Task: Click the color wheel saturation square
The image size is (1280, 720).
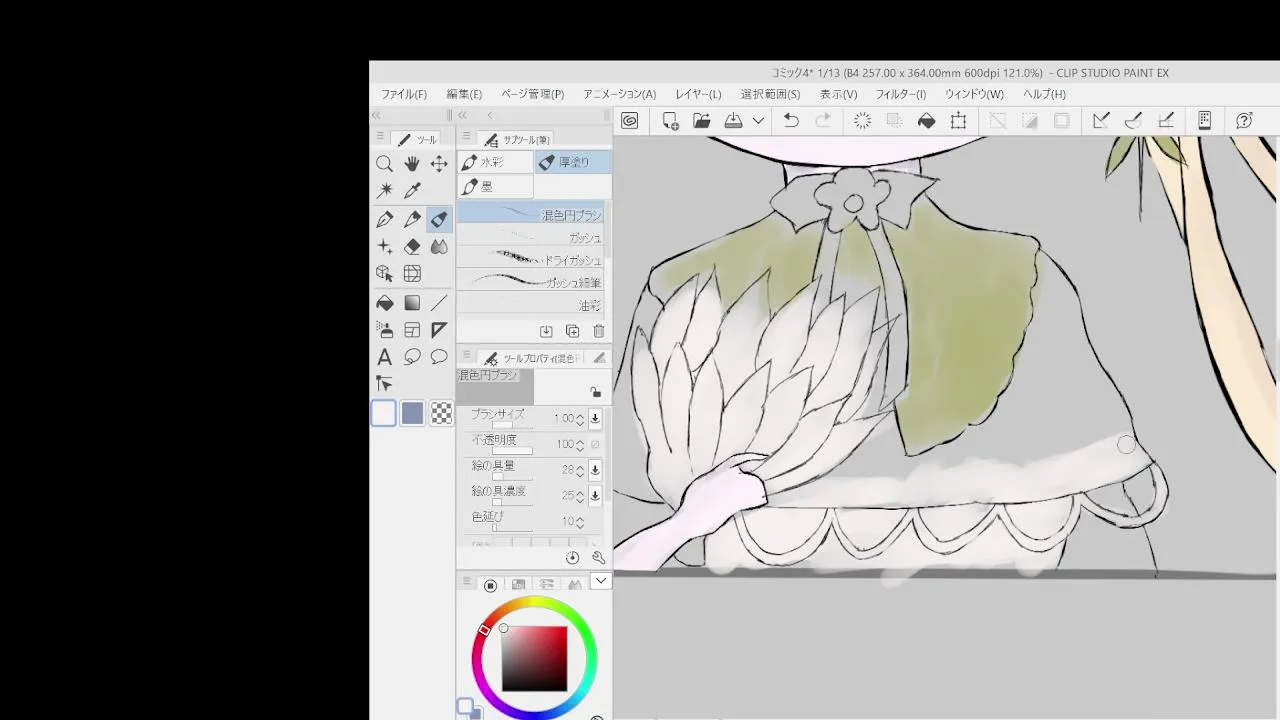Action: [x=534, y=659]
